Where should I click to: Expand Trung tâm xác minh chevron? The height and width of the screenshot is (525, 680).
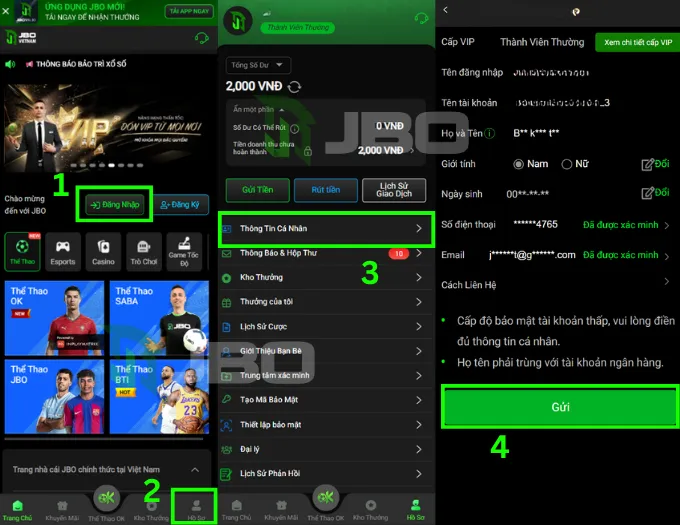[x=419, y=376]
